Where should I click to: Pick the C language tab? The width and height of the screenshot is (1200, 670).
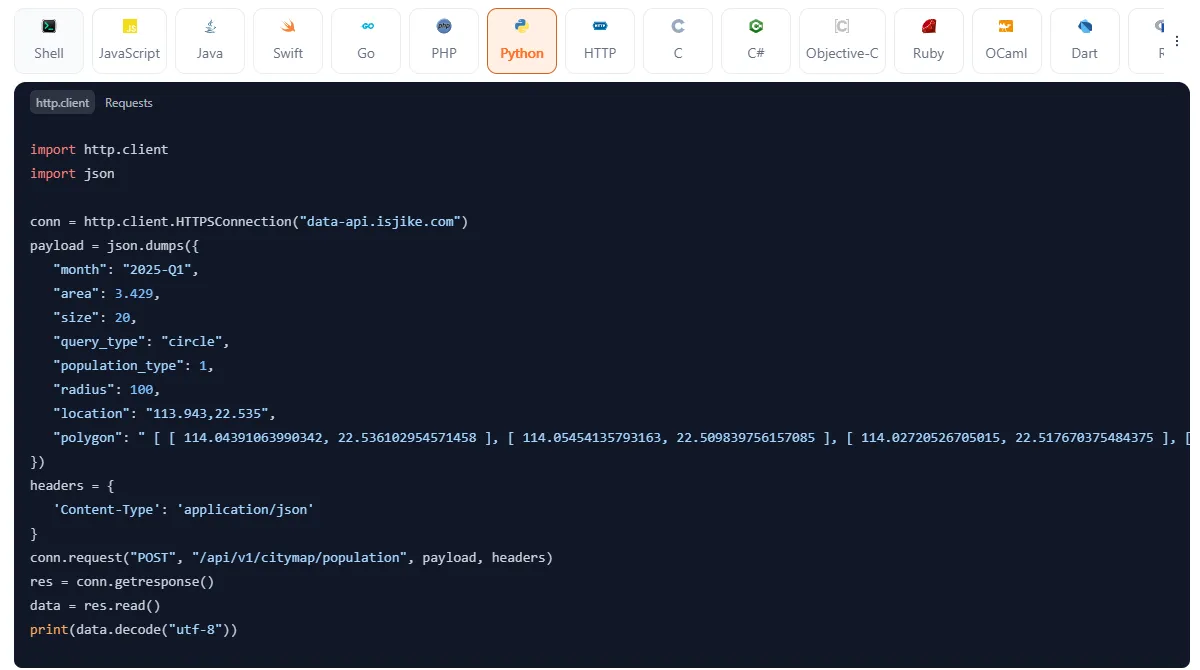[x=678, y=41]
